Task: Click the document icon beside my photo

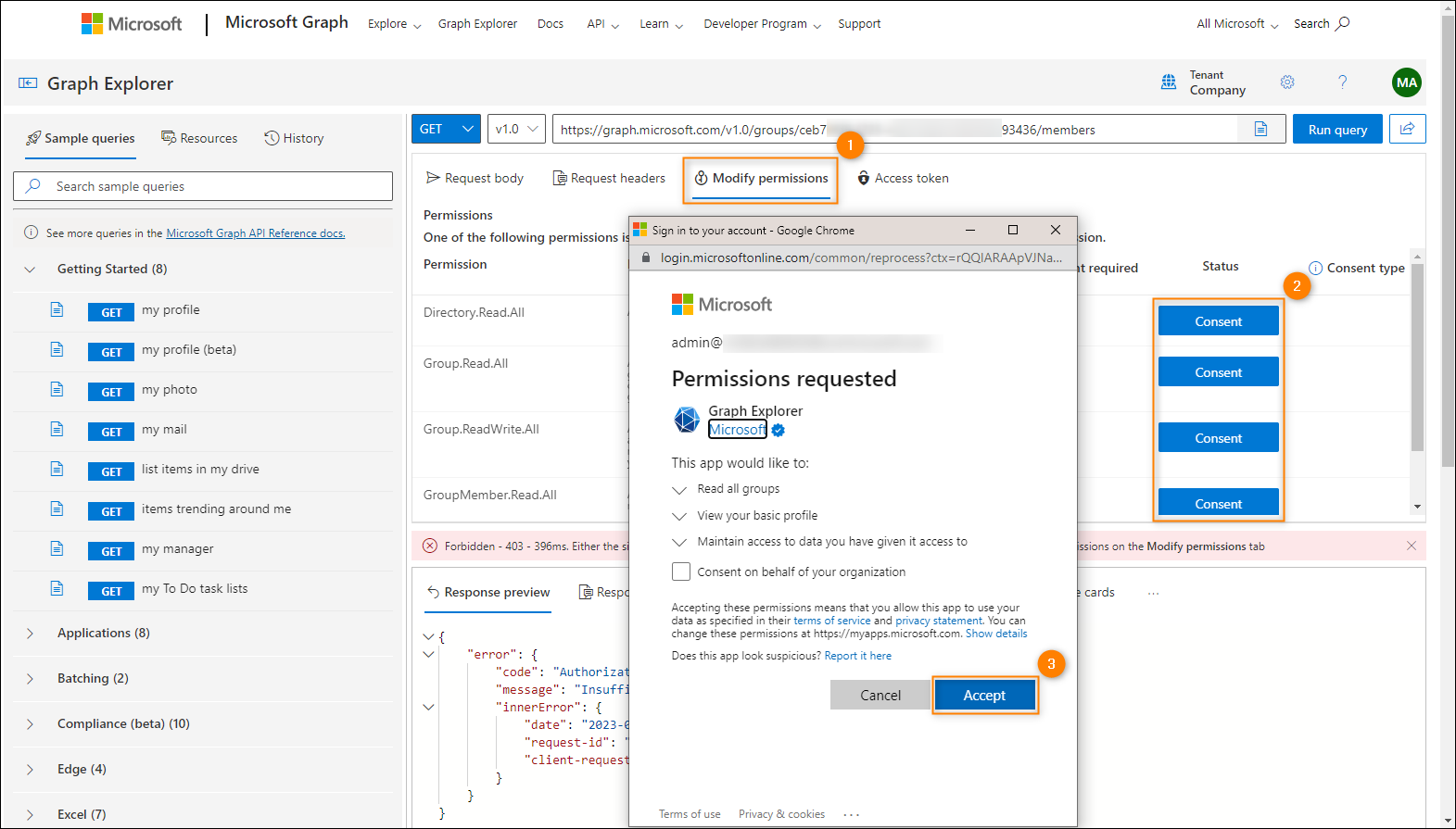Action: tap(57, 389)
